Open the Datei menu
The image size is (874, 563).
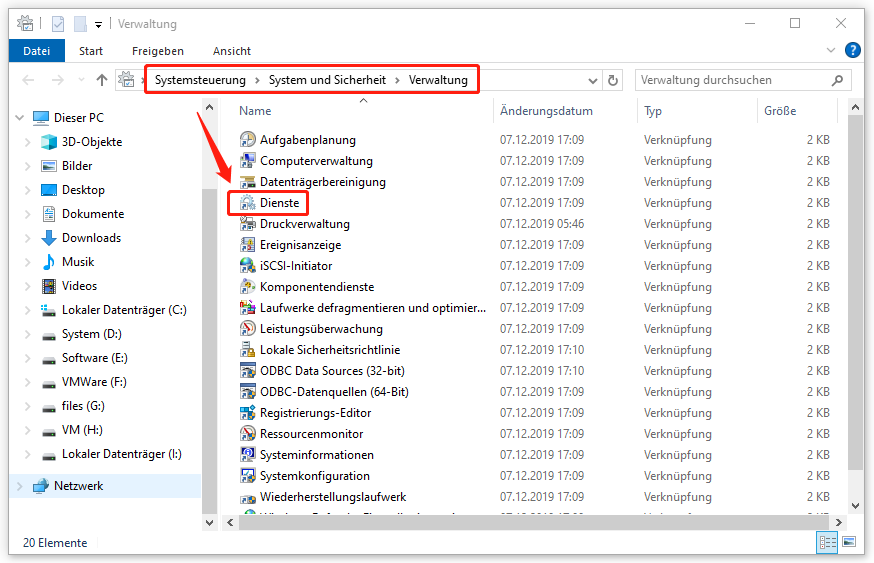coord(37,51)
